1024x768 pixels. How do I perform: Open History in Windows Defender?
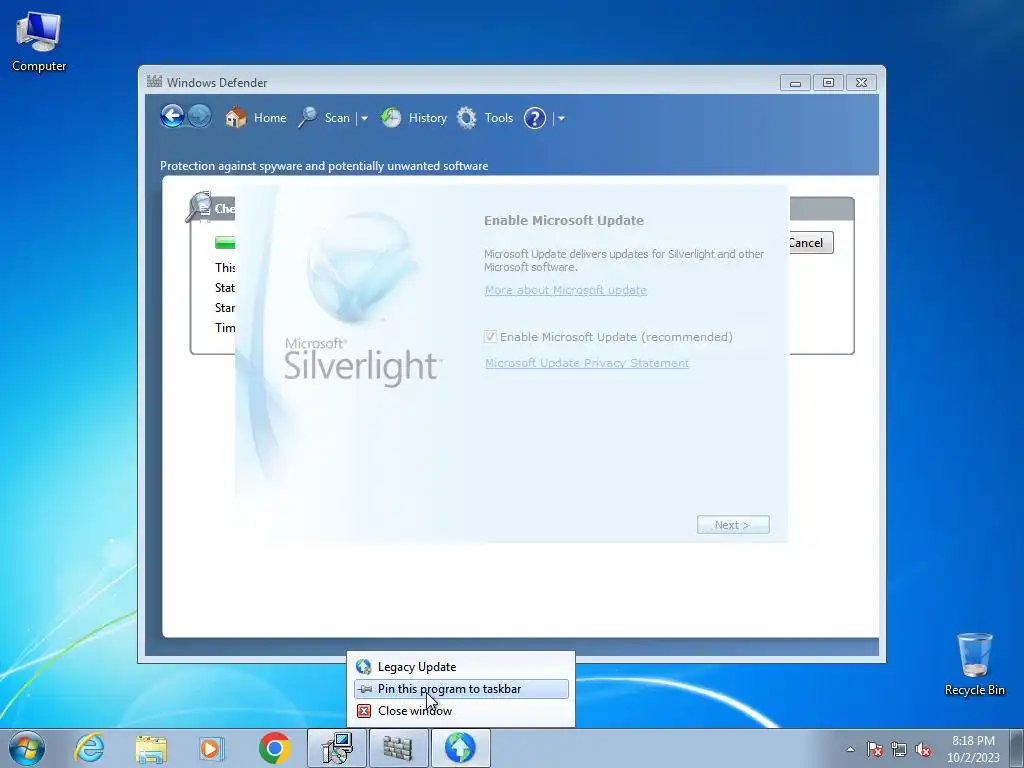413,118
